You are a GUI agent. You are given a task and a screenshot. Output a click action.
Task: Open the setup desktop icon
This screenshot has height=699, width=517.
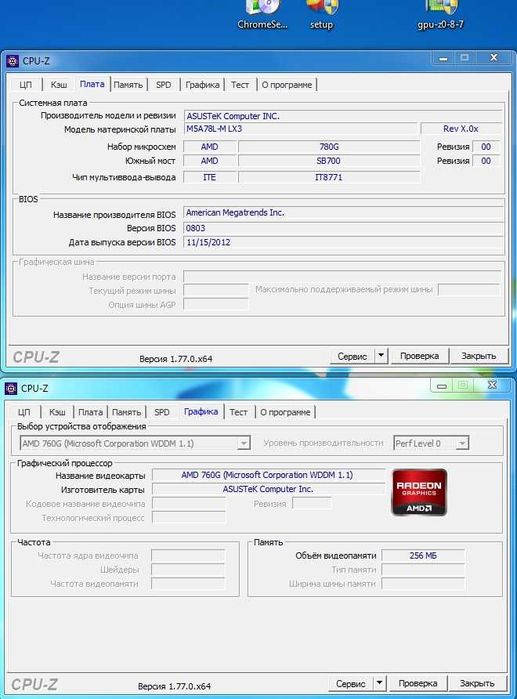[321, 16]
